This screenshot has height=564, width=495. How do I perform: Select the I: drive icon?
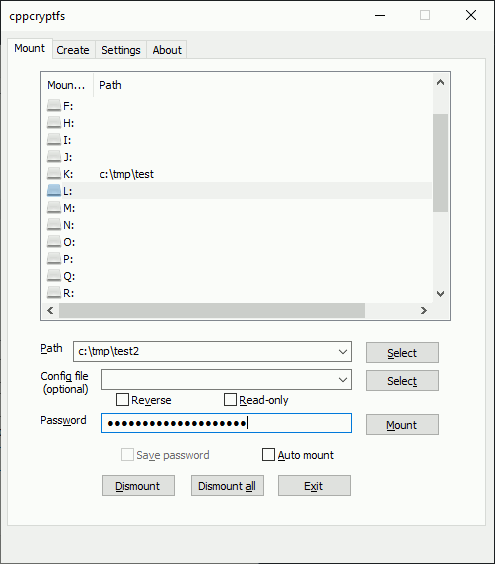pos(54,140)
